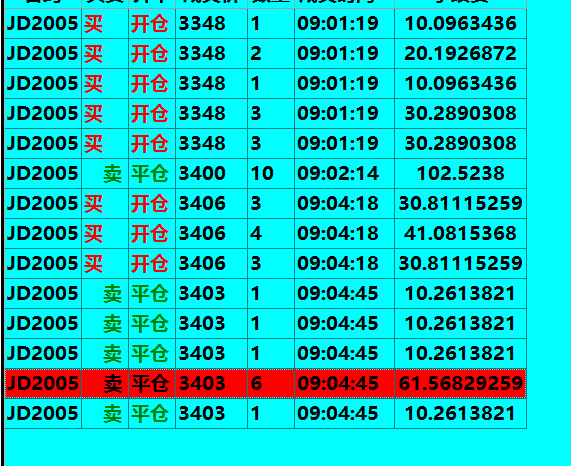Image resolution: width=571 pixels, height=466 pixels.
Task: Click 平仓 in the 3400 price row
Action: tap(150, 174)
